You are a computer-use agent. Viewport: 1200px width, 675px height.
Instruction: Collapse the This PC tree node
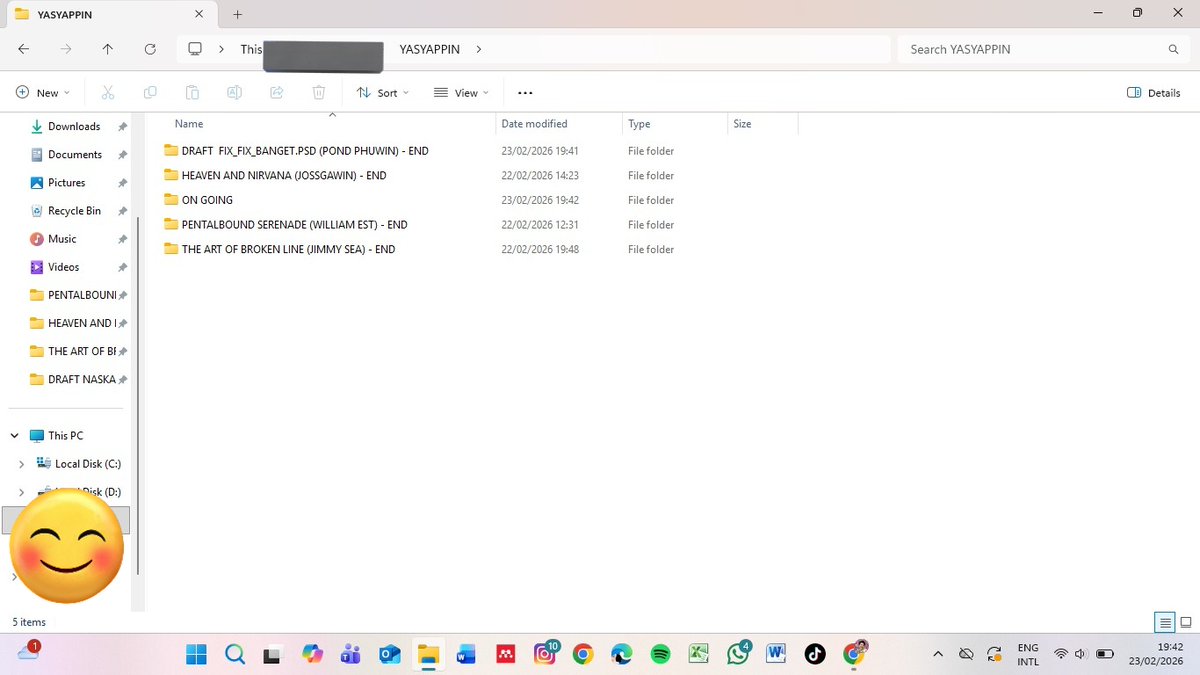pyautogui.click(x=15, y=436)
